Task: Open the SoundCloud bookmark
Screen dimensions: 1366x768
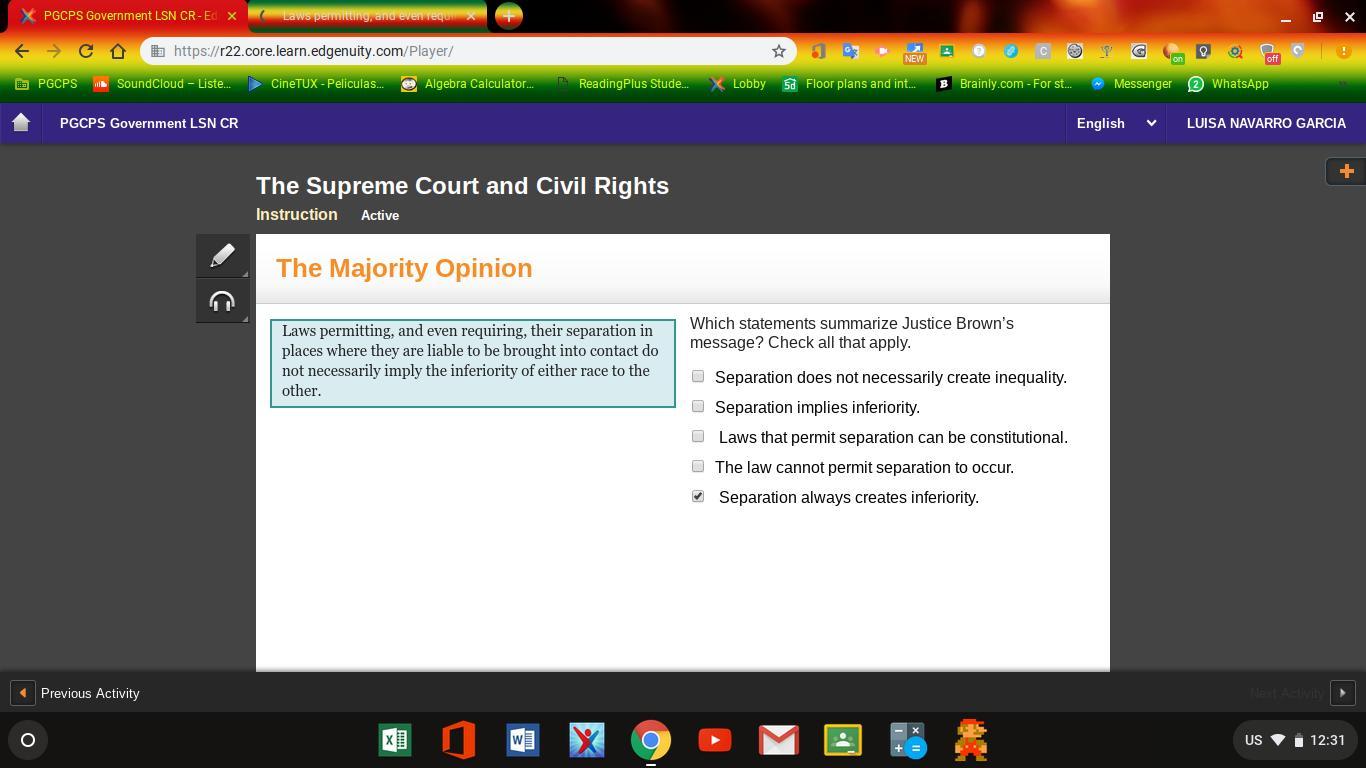Action: 162,84
